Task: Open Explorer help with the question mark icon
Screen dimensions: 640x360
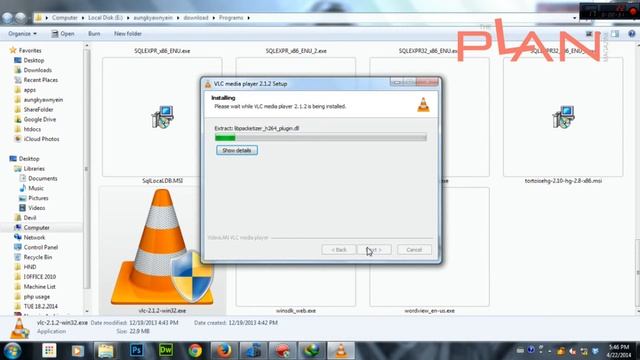Action: click(x=631, y=34)
